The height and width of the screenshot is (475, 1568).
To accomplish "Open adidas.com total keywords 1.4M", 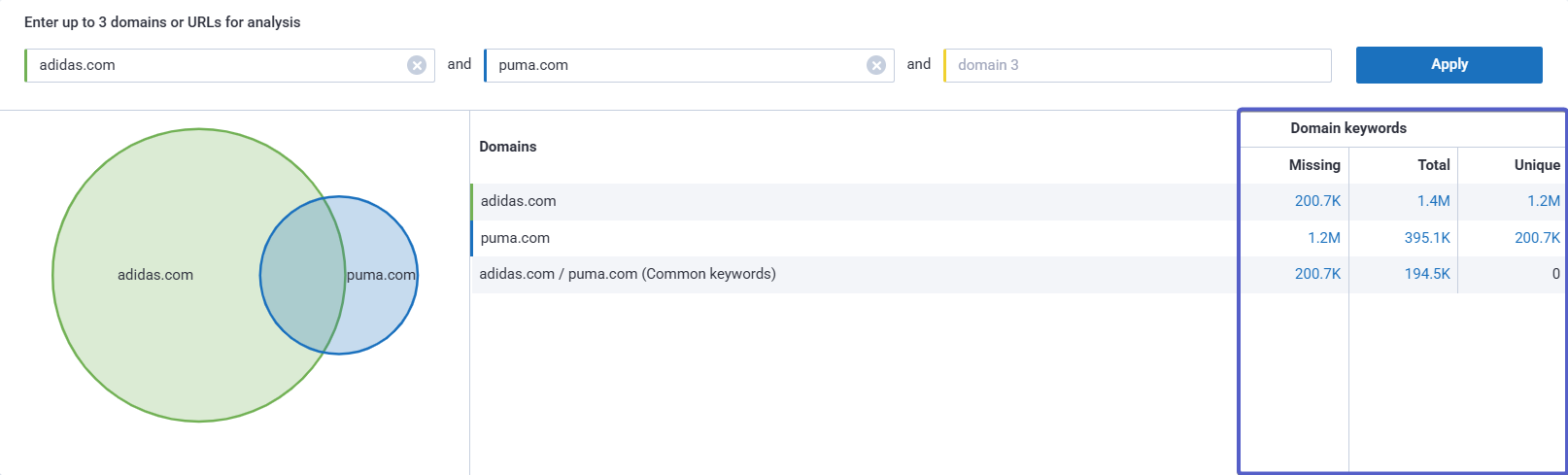I will point(1433,201).
